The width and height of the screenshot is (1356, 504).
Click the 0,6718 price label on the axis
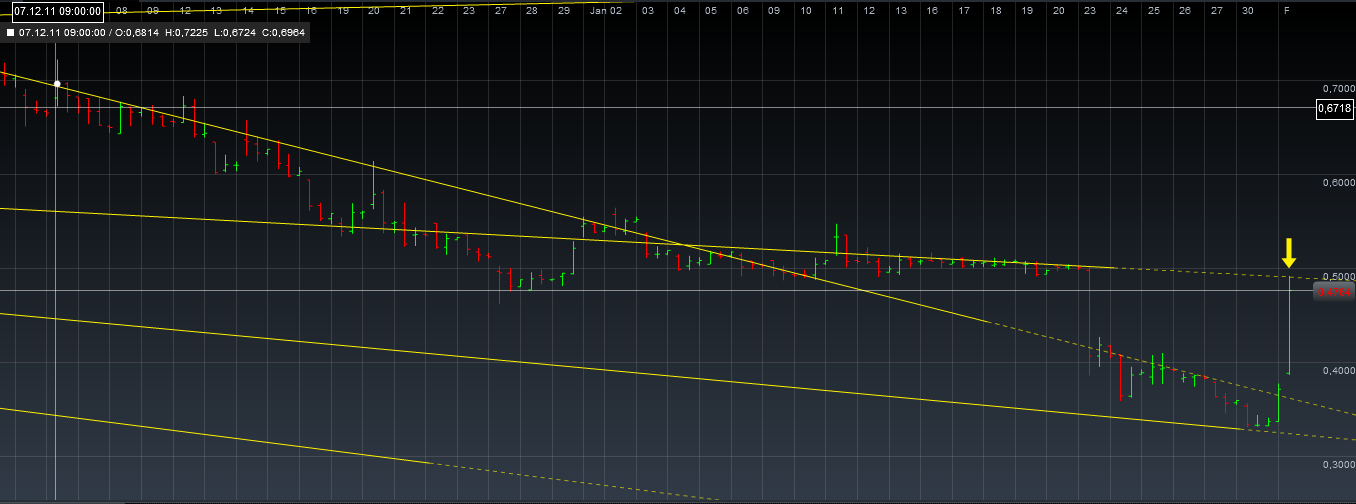pos(1334,108)
